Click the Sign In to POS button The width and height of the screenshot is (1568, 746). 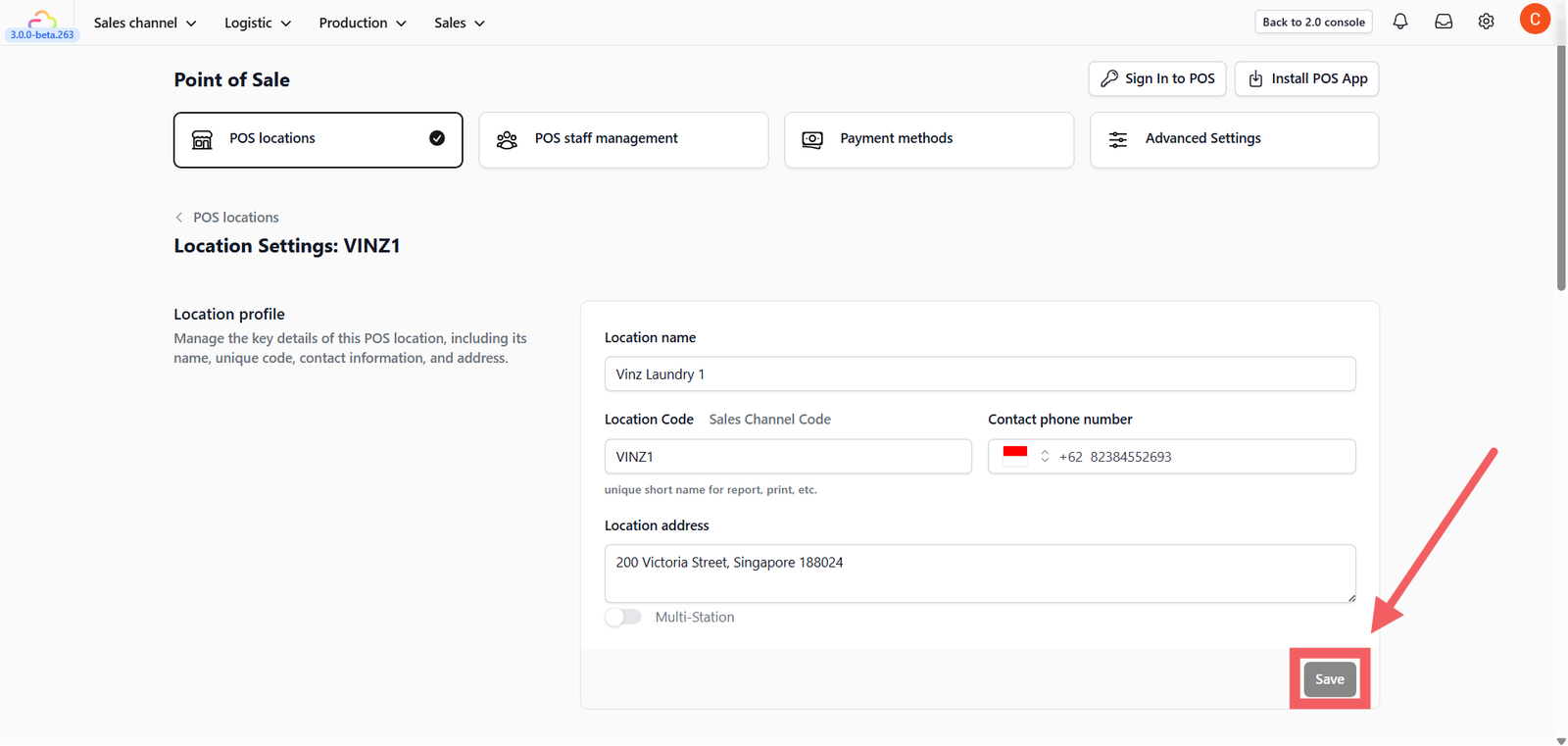[x=1157, y=78]
